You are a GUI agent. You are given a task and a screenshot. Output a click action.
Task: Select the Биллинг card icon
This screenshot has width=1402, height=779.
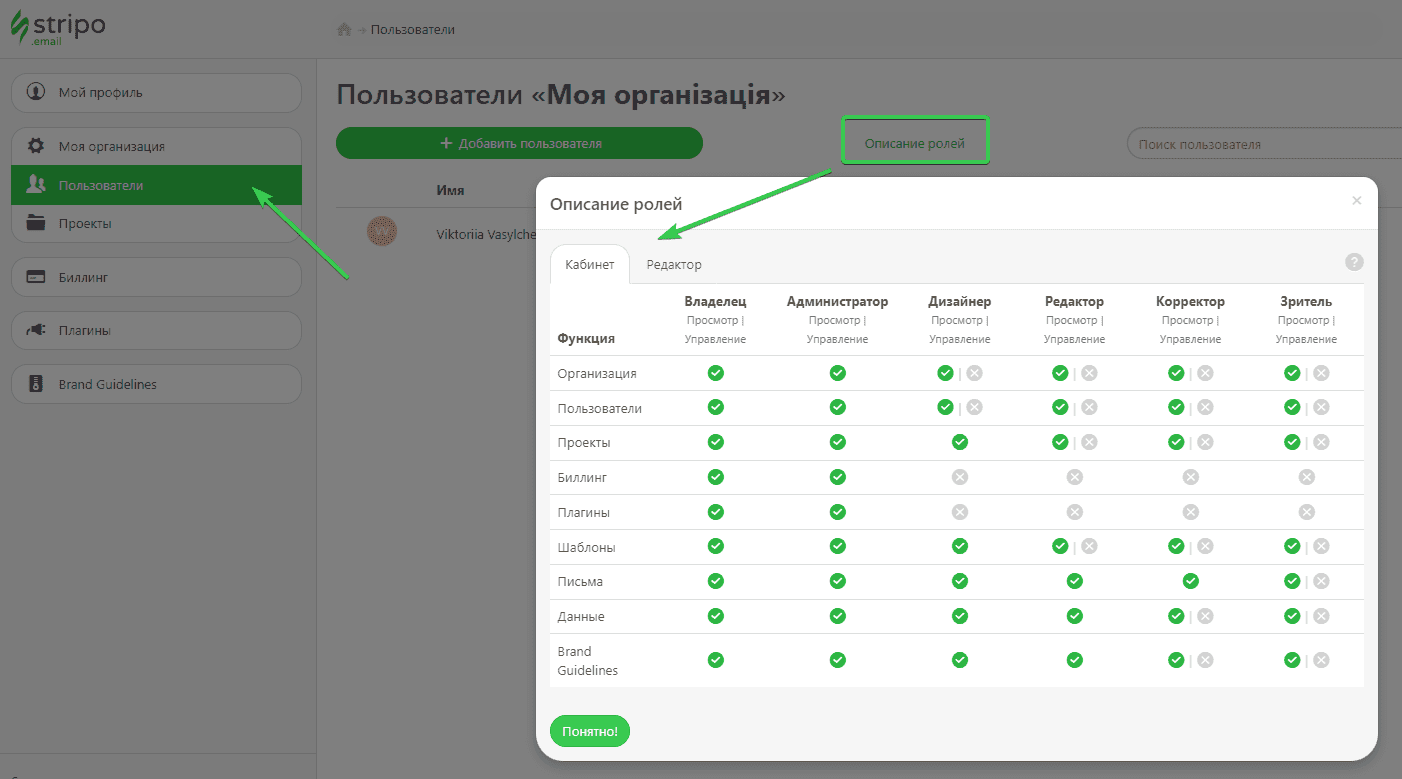point(36,276)
